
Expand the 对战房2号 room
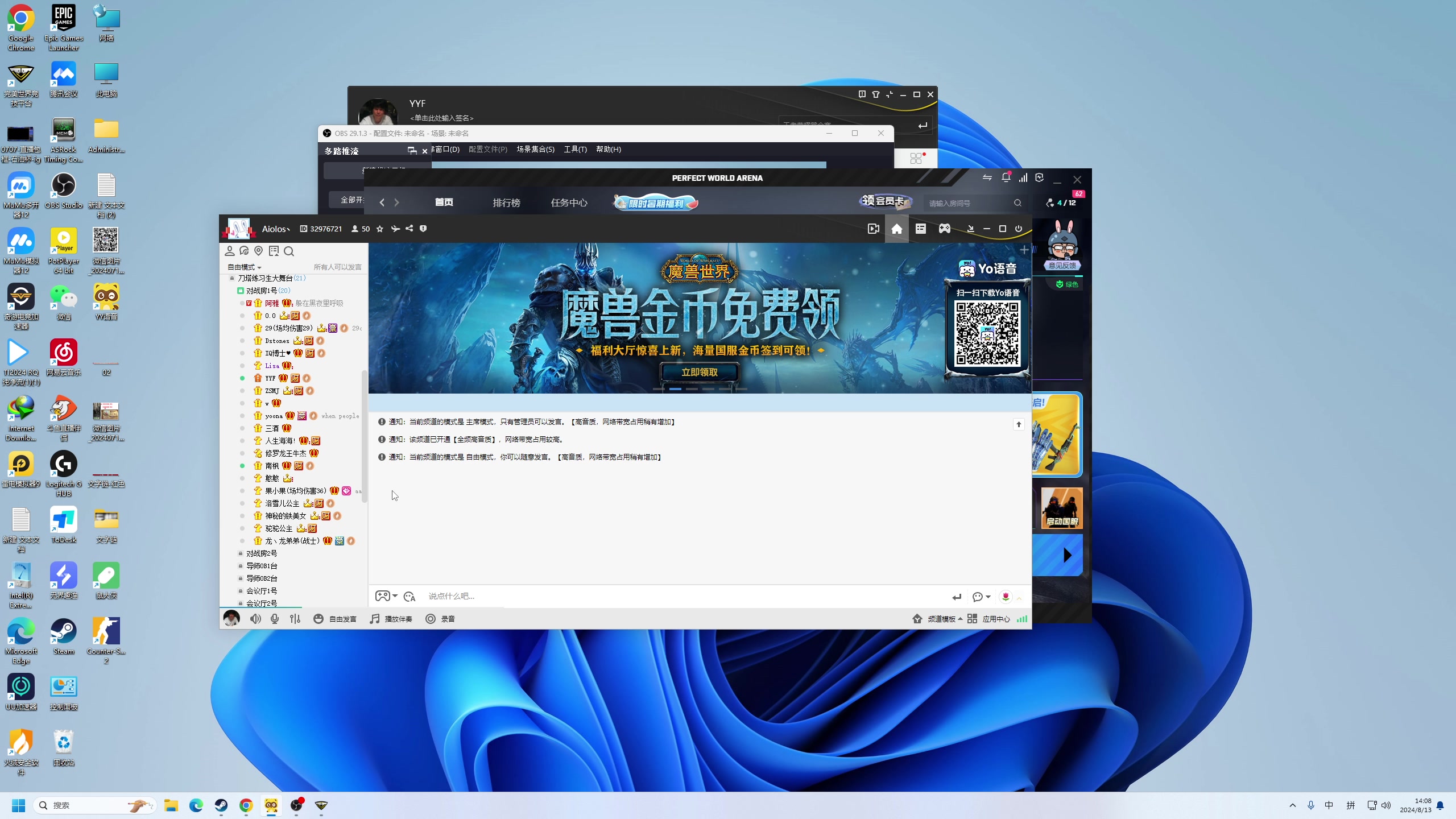(241, 553)
